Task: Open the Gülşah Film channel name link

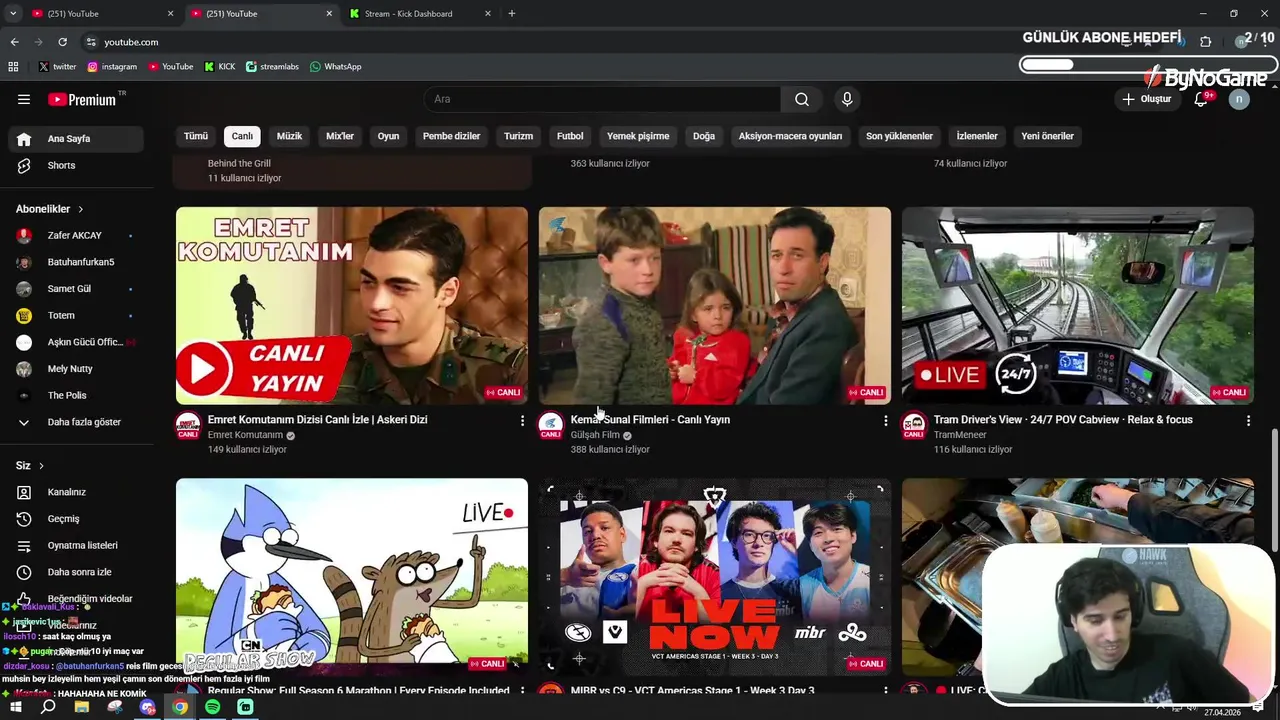Action: coord(595,435)
